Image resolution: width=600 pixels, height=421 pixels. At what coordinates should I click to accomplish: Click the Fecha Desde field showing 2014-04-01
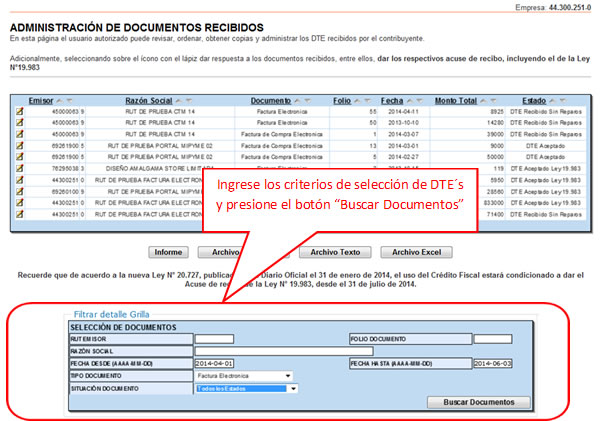pyautogui.click(x=214, y=363)
